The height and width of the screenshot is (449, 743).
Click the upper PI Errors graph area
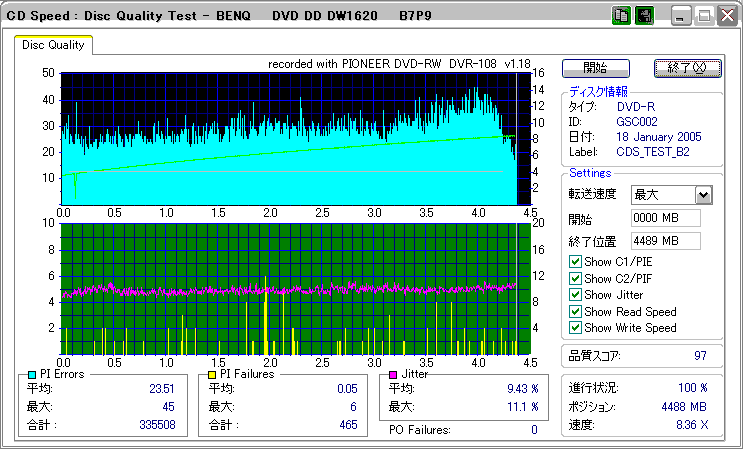coord(290,138)
